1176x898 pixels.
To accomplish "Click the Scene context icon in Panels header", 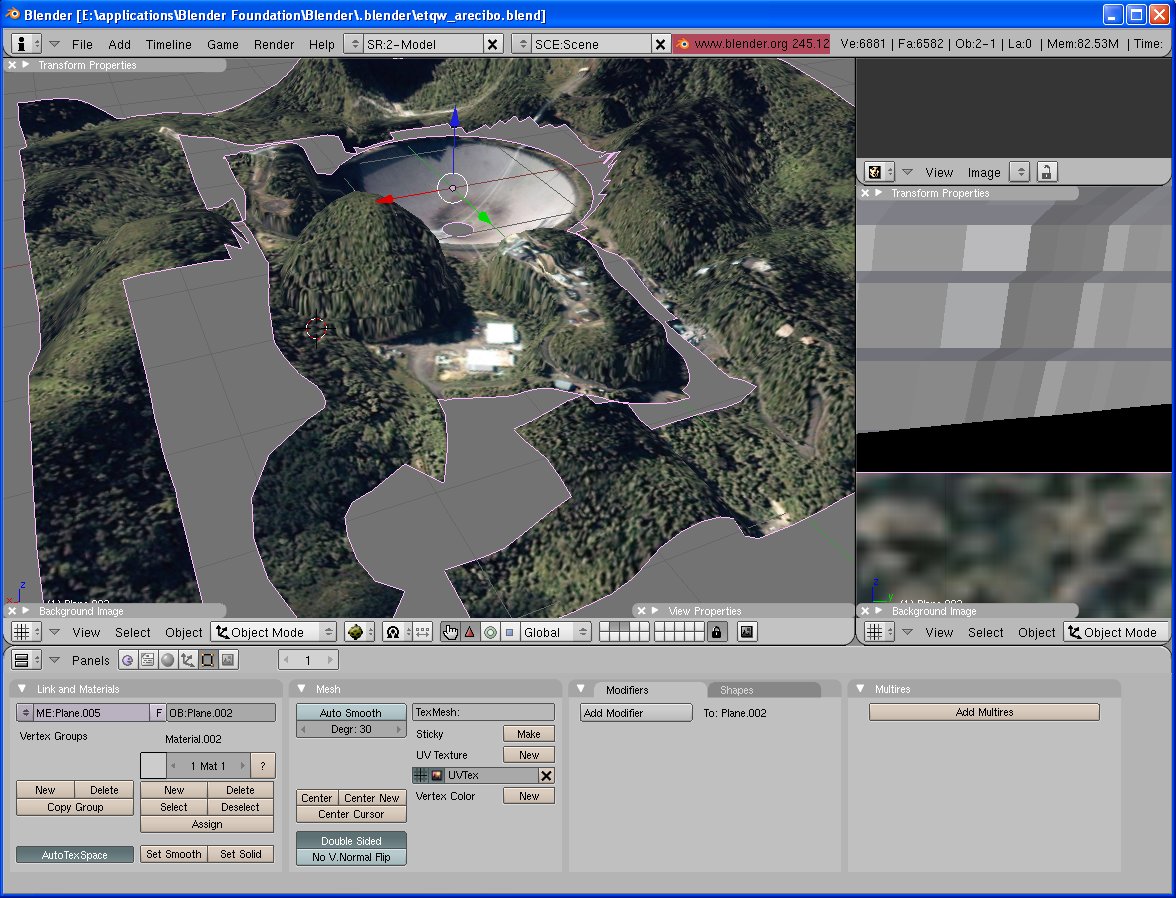I will pyautogui.click(x=228, y=660).
